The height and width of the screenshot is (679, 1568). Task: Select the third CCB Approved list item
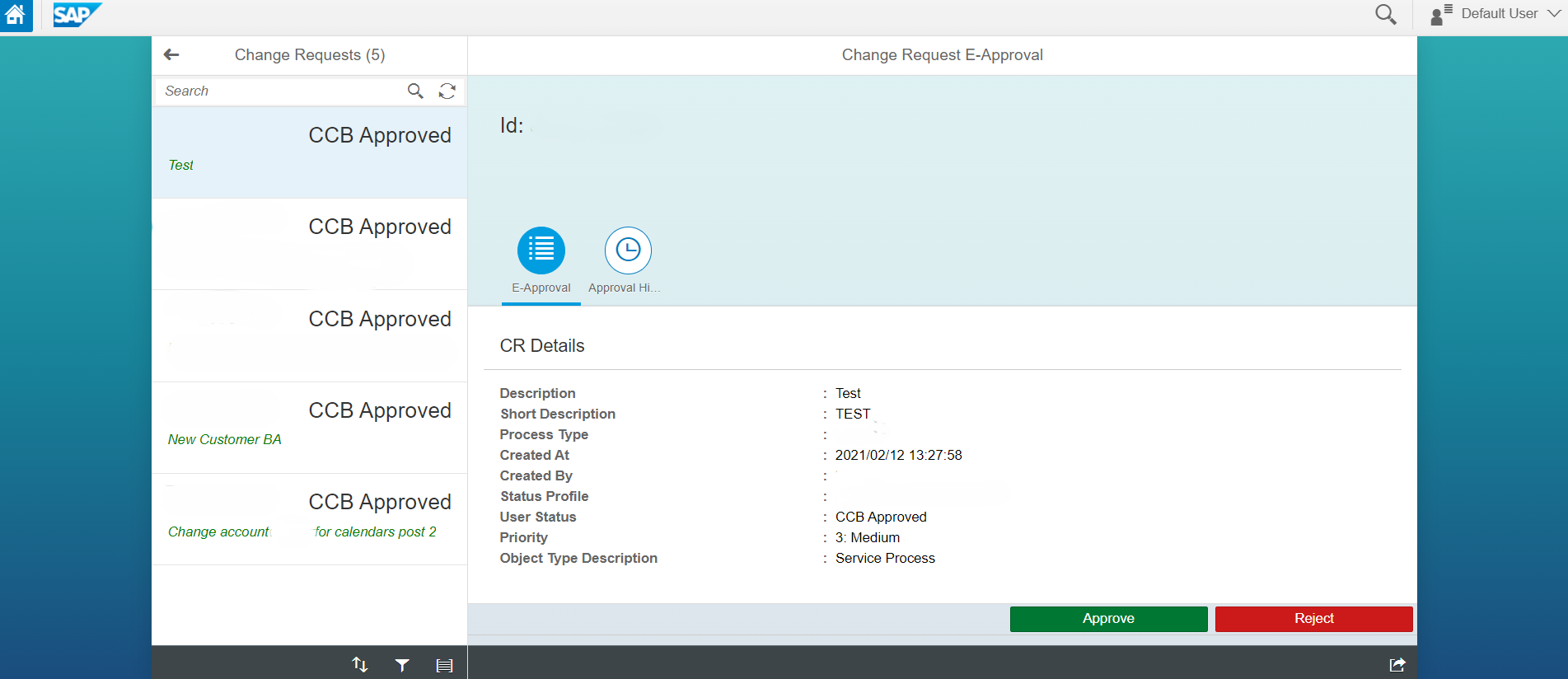[x=309, y=336]
